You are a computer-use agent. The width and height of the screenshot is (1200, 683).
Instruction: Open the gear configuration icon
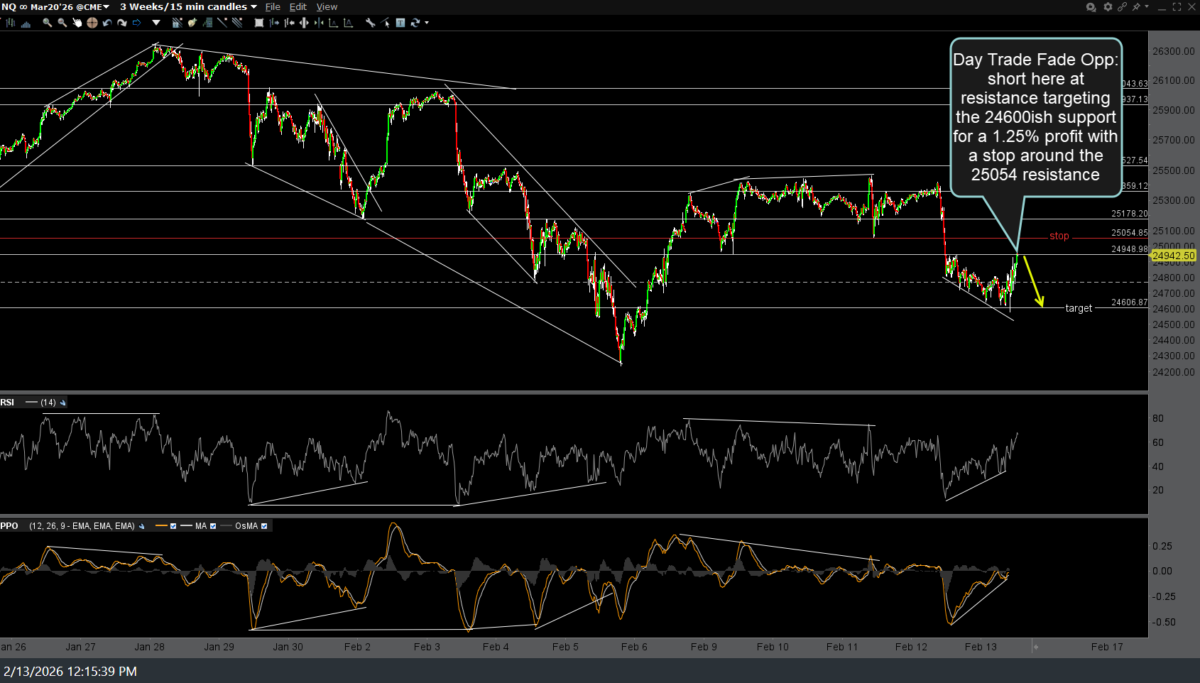[x=1108, y=7]
